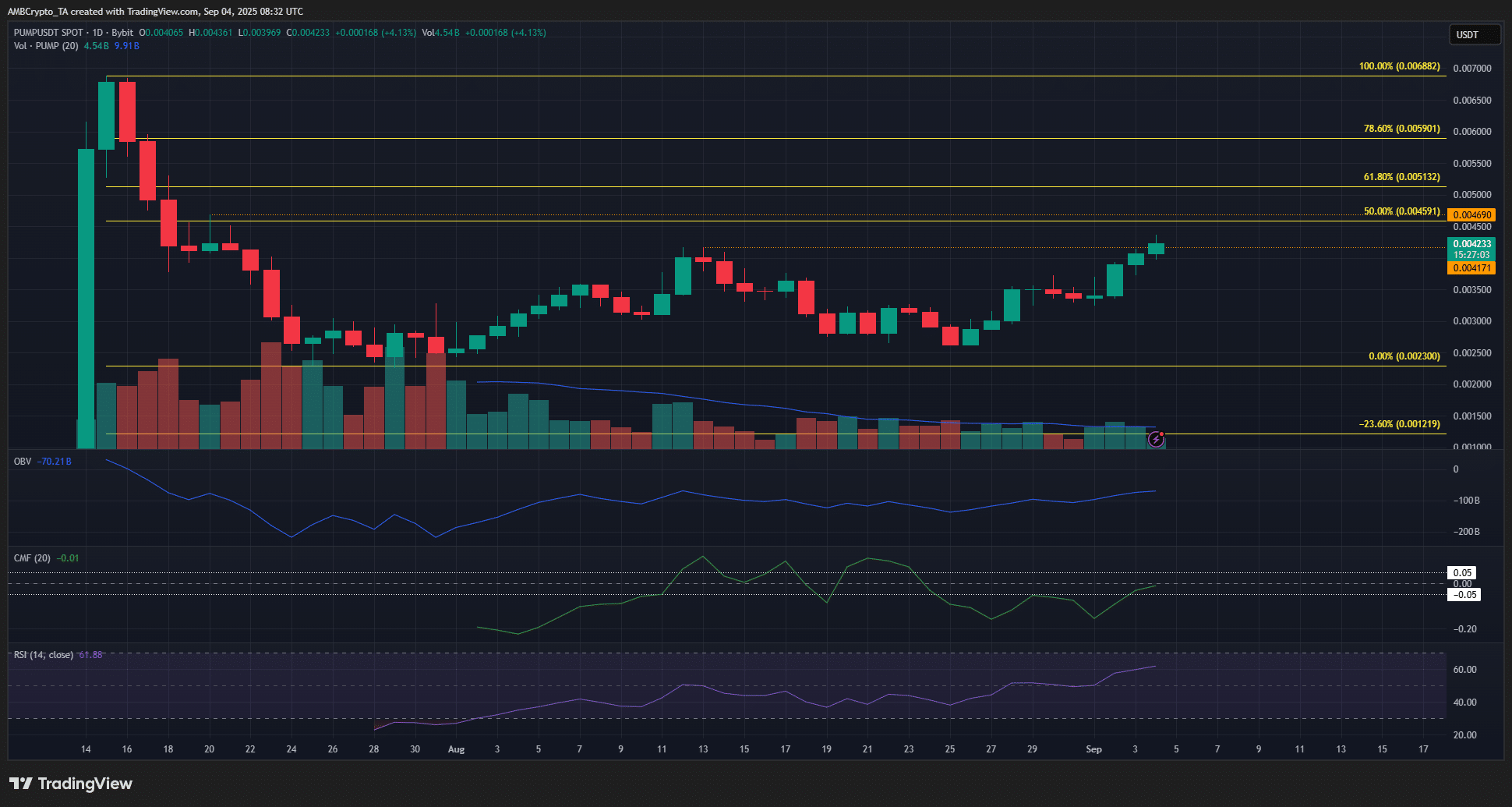Image resolution: width=1512 pixels, height=807 pixels.
Task: Click the -0.05 CMF level marker
Action: (1462, 595)
